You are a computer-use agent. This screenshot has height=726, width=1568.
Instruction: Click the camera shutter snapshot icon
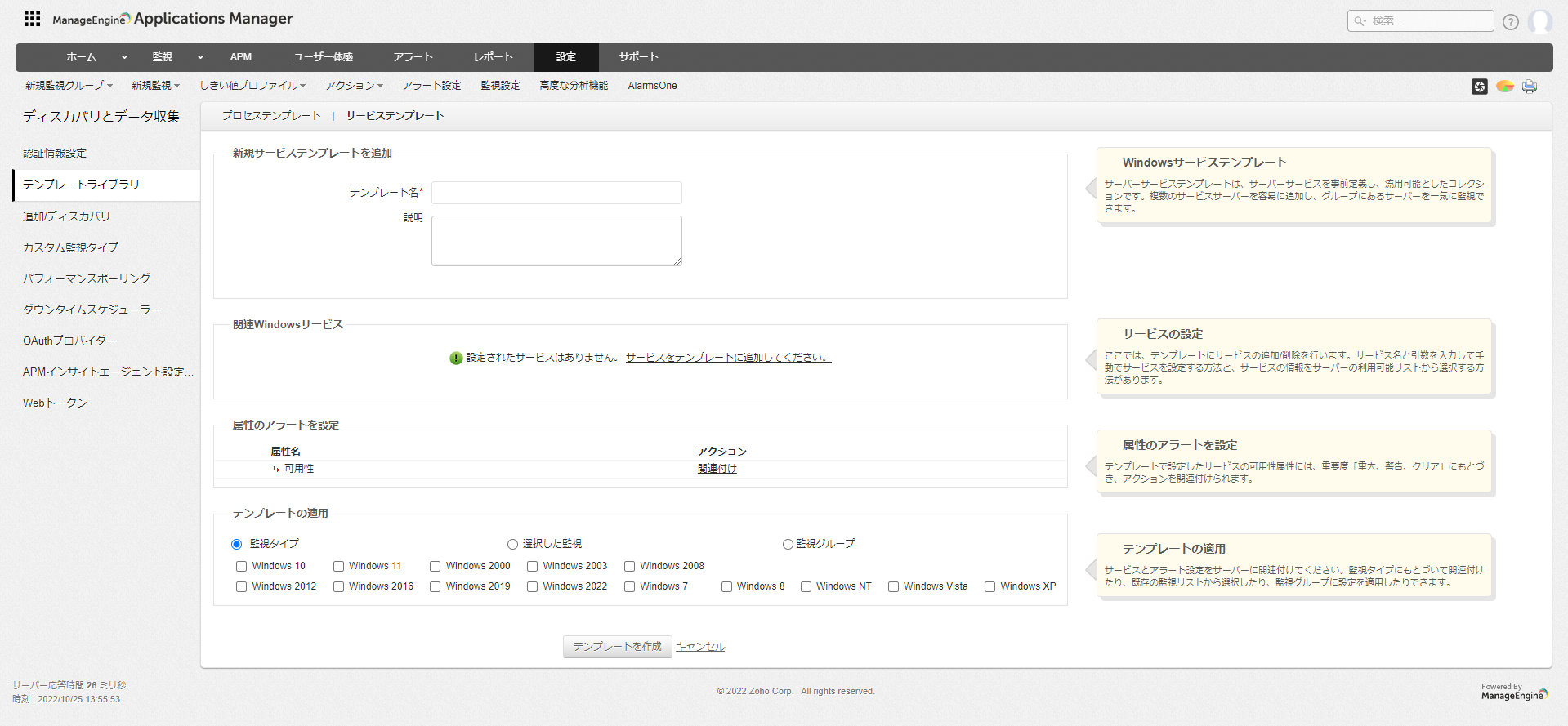[1480, 87]
